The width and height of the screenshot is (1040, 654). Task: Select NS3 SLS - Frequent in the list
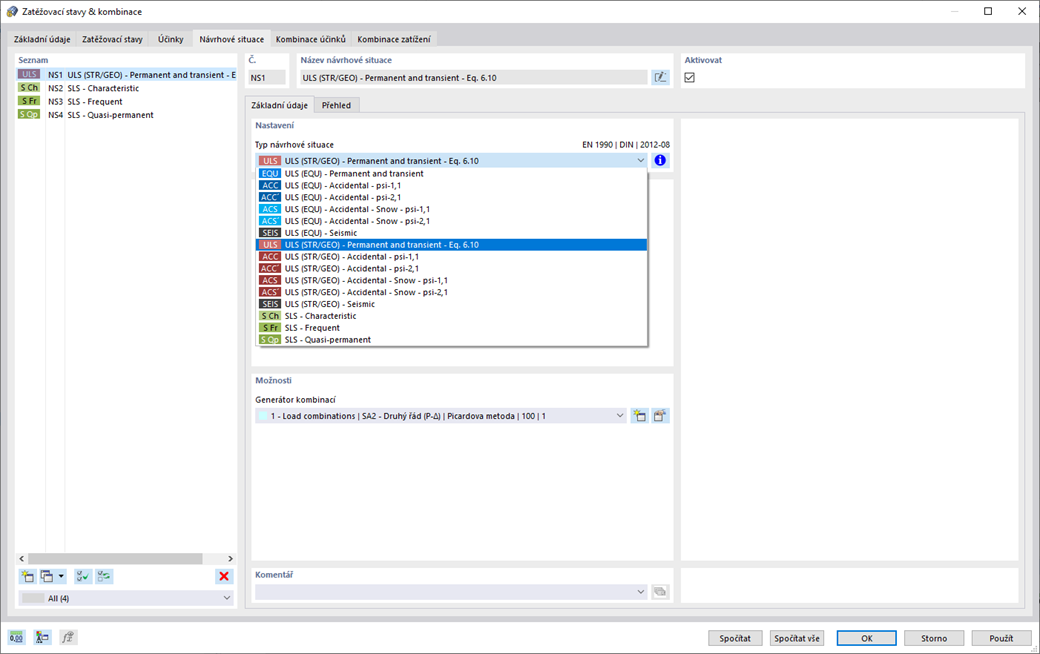(127, 101)
